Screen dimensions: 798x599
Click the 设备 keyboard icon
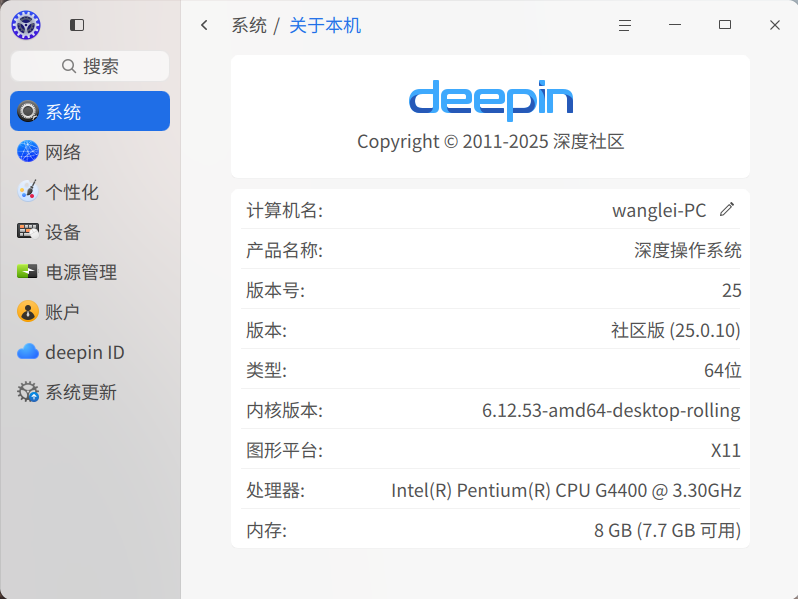click(28, 232)
